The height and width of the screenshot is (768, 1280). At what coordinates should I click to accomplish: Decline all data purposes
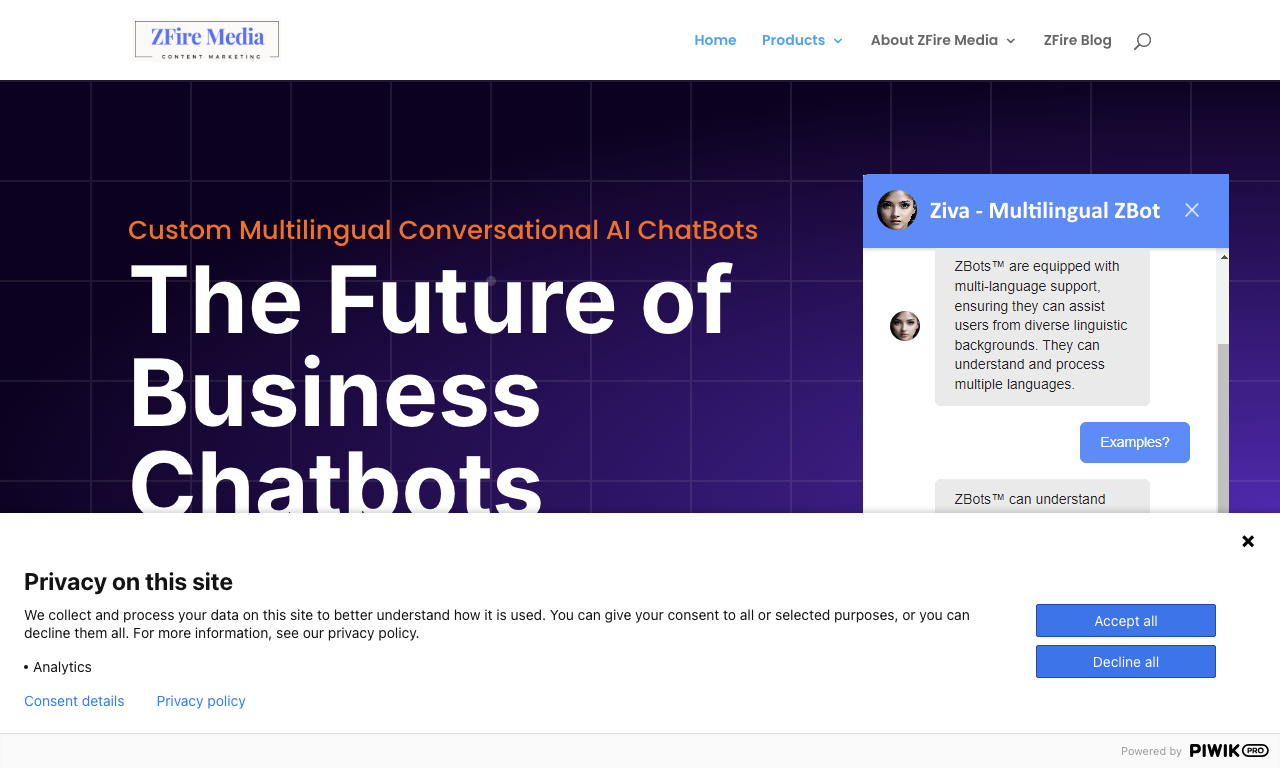1126,662
